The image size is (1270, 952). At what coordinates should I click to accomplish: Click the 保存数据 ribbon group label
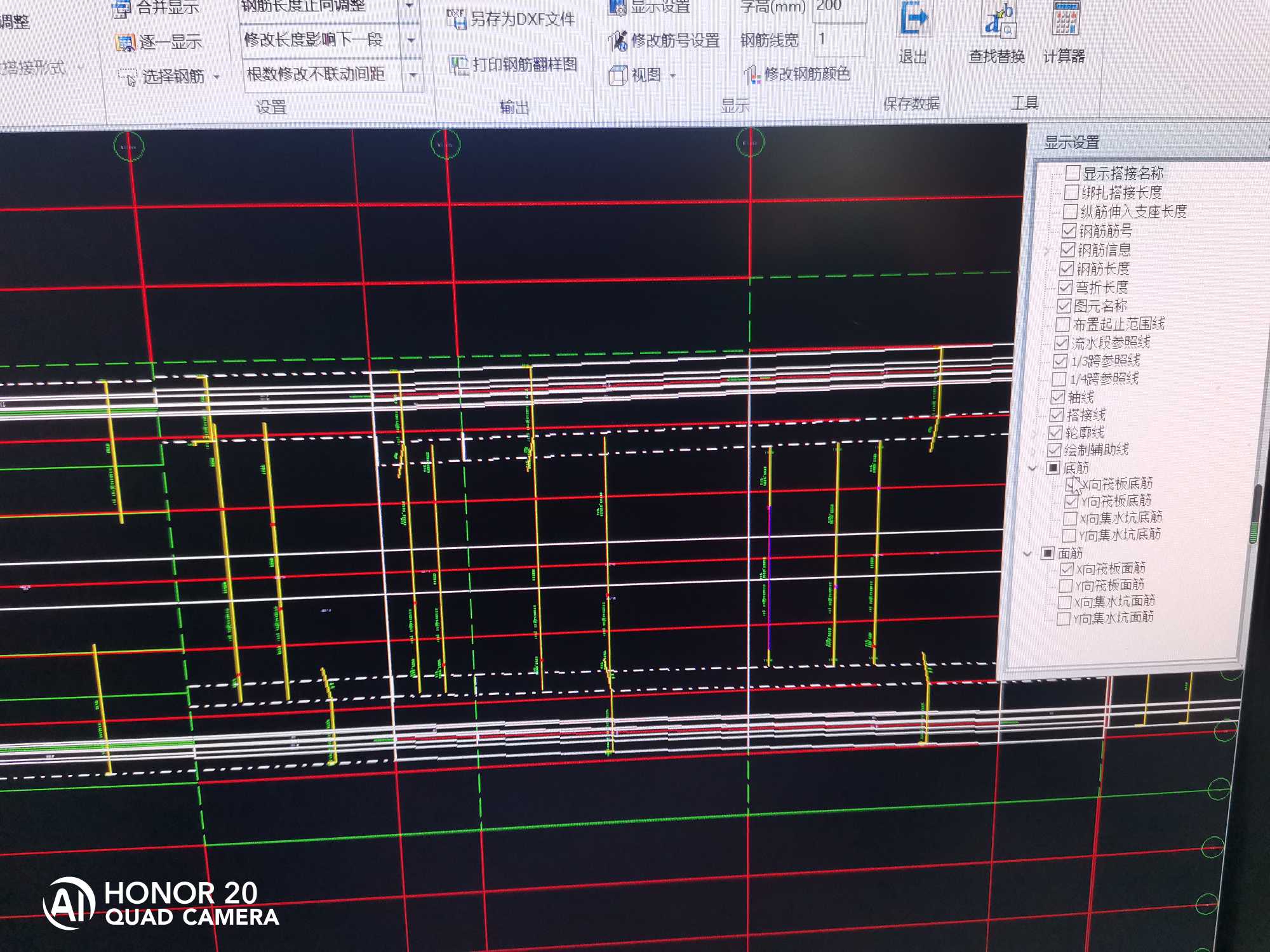coord(911,103)
